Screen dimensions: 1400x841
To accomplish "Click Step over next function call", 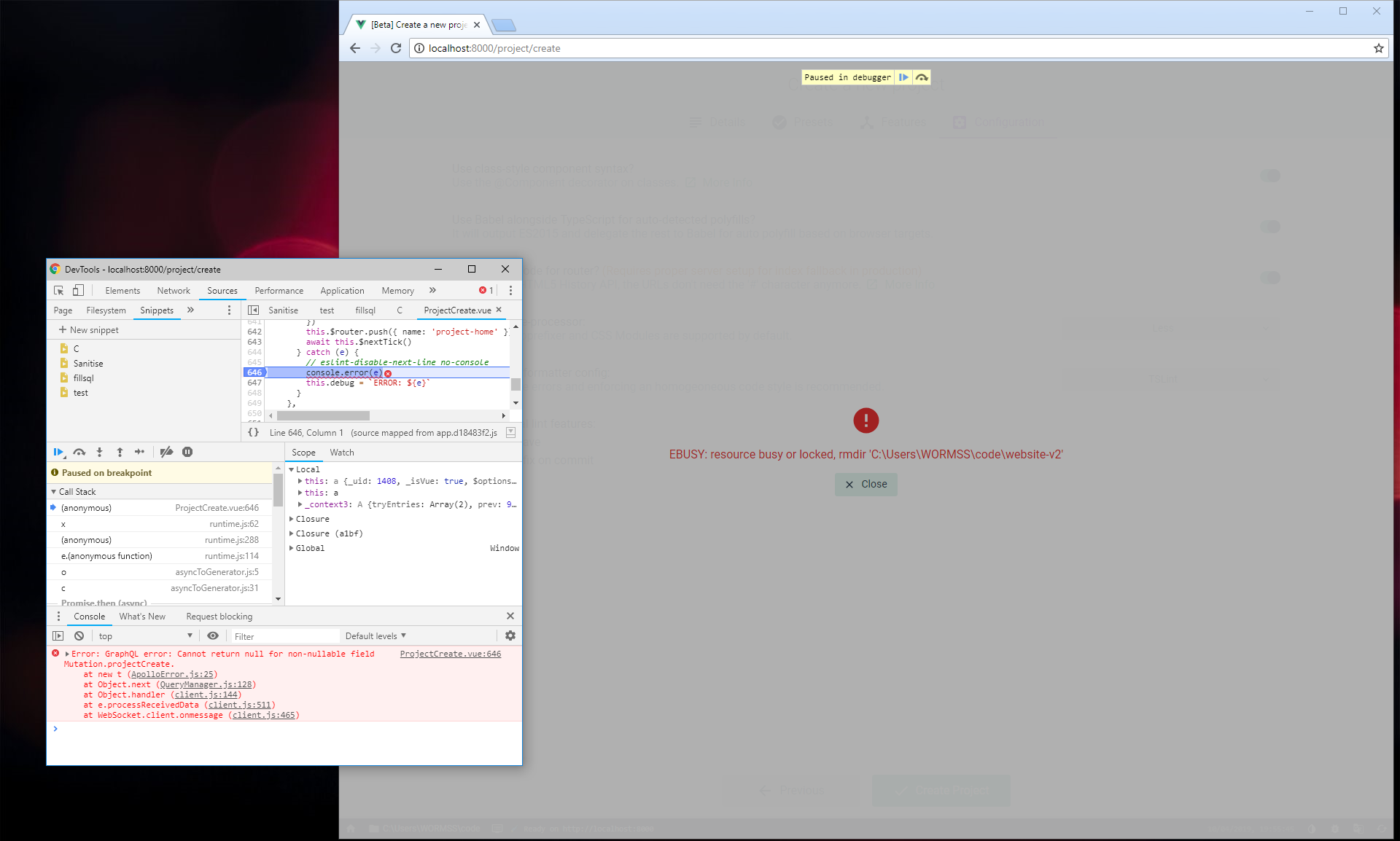I will [79, 452].
